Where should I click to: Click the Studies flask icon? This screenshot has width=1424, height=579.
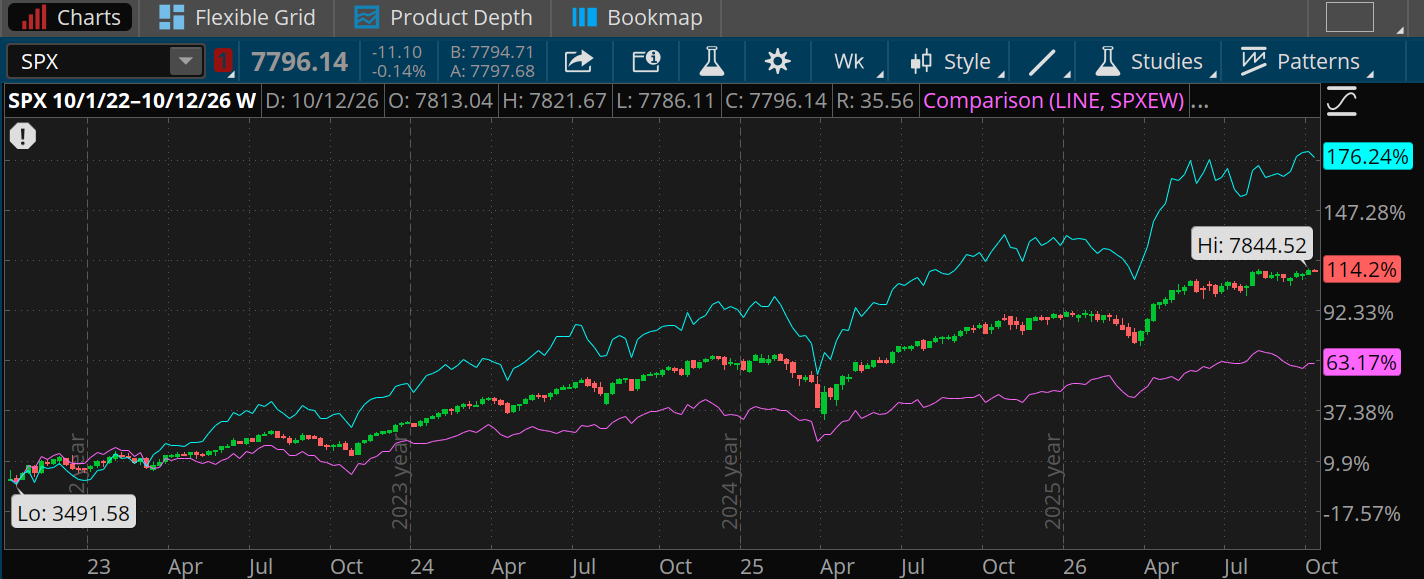(x=1106, y=62)
